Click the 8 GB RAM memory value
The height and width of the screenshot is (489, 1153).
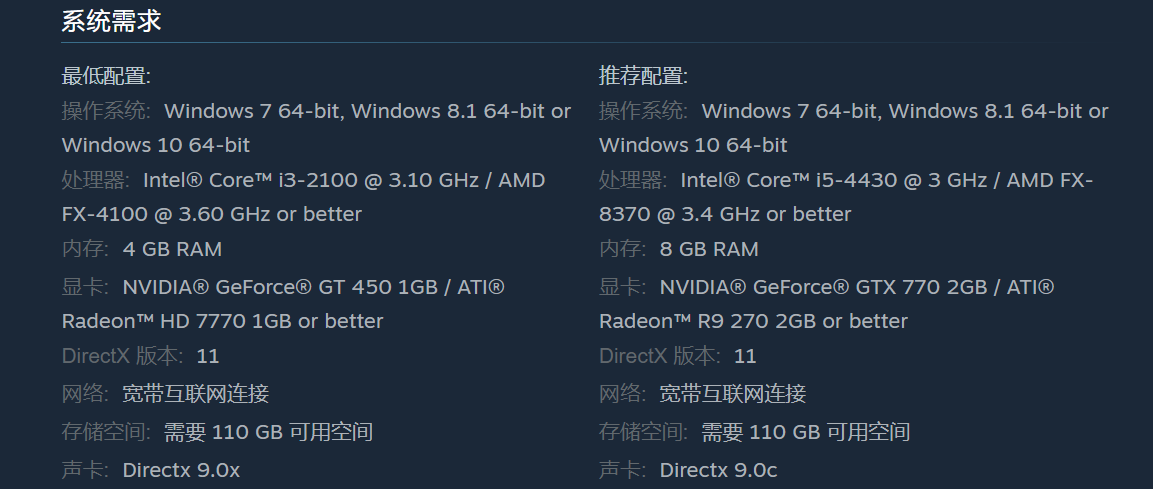[x=709, y=249]
